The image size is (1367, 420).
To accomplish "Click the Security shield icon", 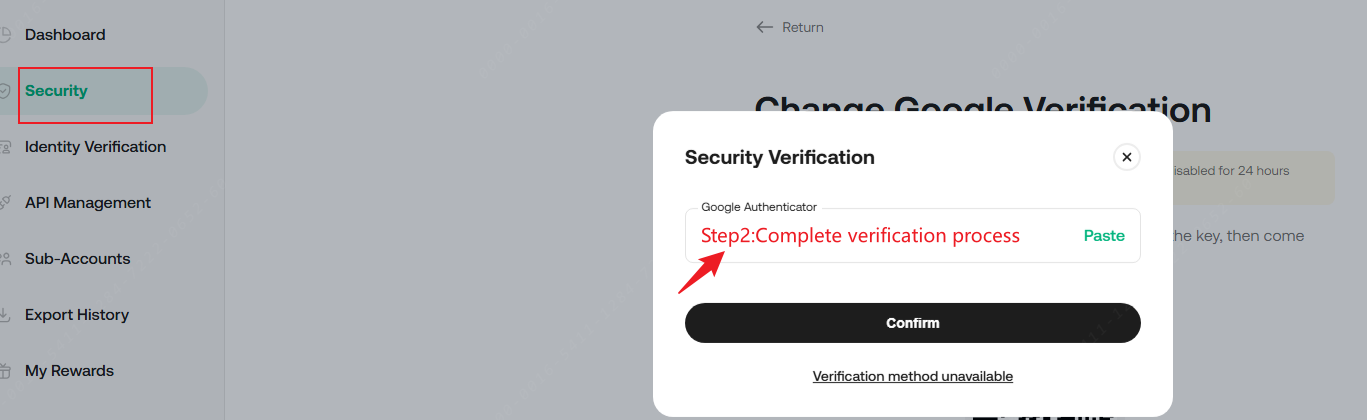I will pyautogui.click(x=5, y=91).
